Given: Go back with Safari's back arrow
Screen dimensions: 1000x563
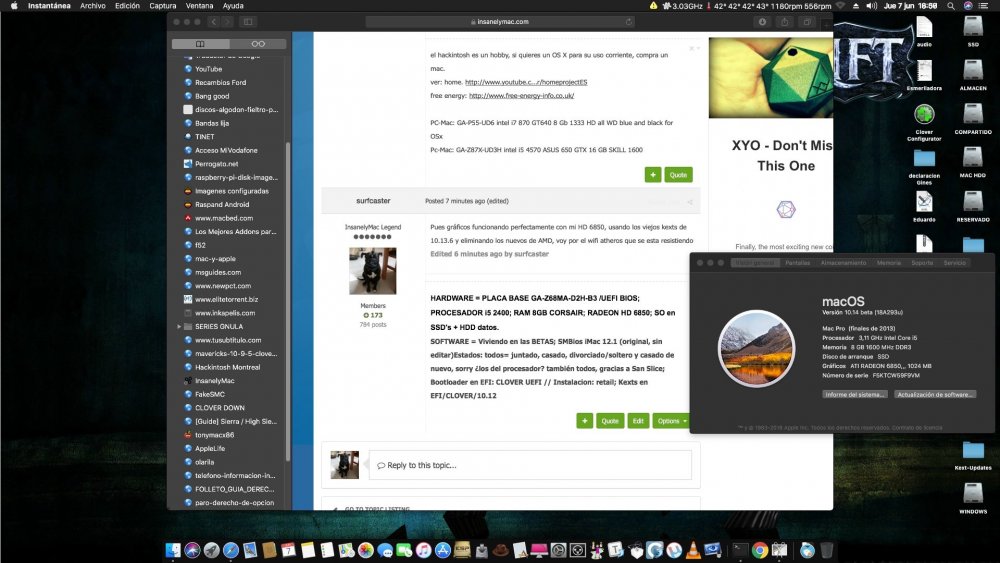Looking at the screenshot, I should (x=214, y=22).
